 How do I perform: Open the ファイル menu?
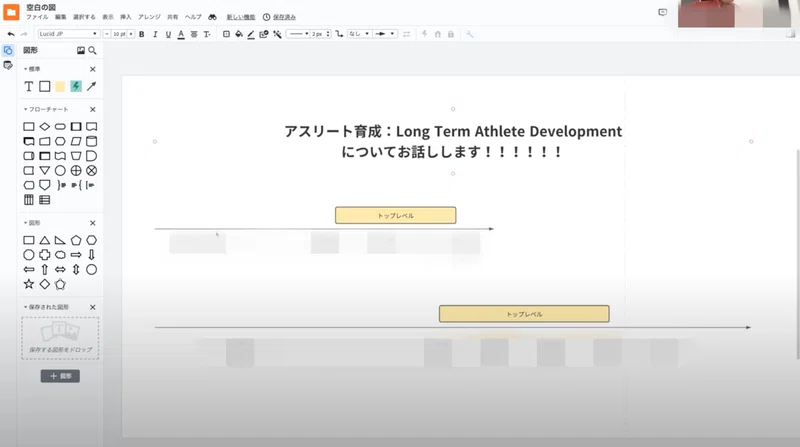pyautogui.click(x=37, y=17)
